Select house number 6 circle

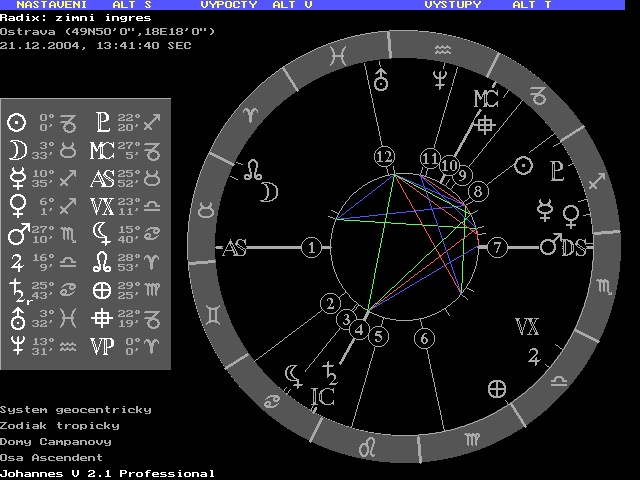click(424, 338)
